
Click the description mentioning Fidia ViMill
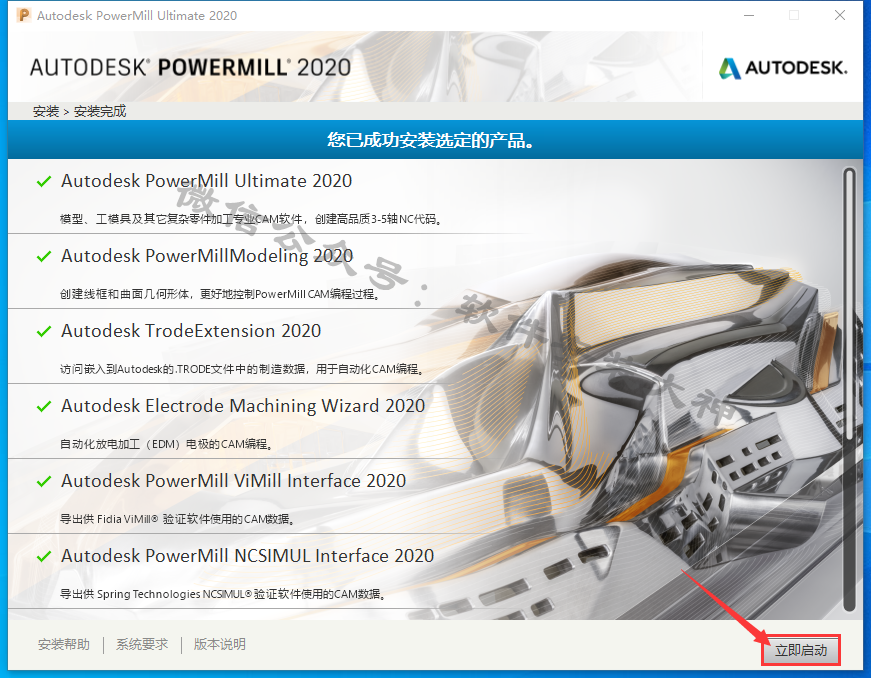pyautogui.click(x=178, y=519)
